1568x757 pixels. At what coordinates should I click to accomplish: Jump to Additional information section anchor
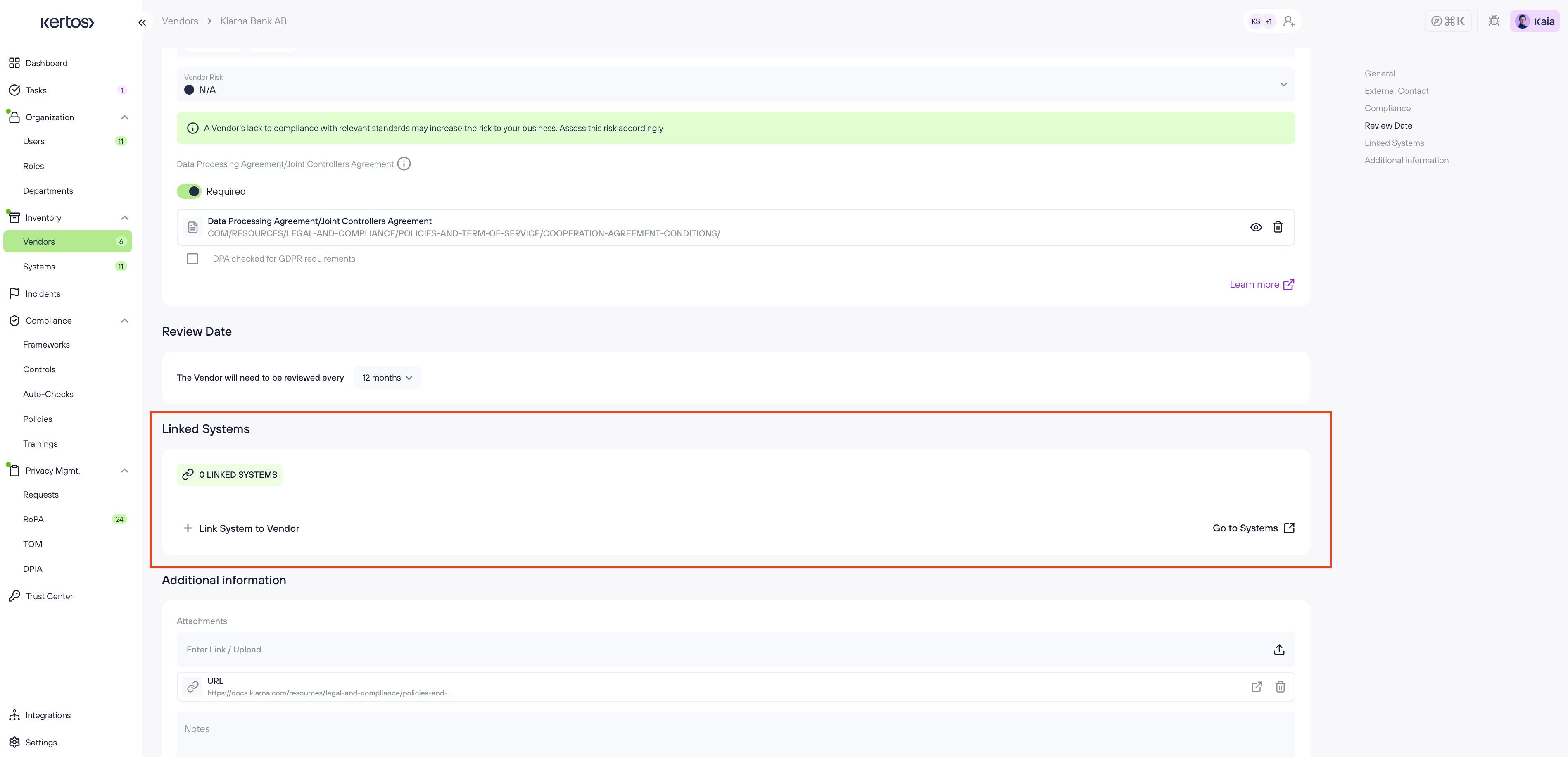(1406, 161)
